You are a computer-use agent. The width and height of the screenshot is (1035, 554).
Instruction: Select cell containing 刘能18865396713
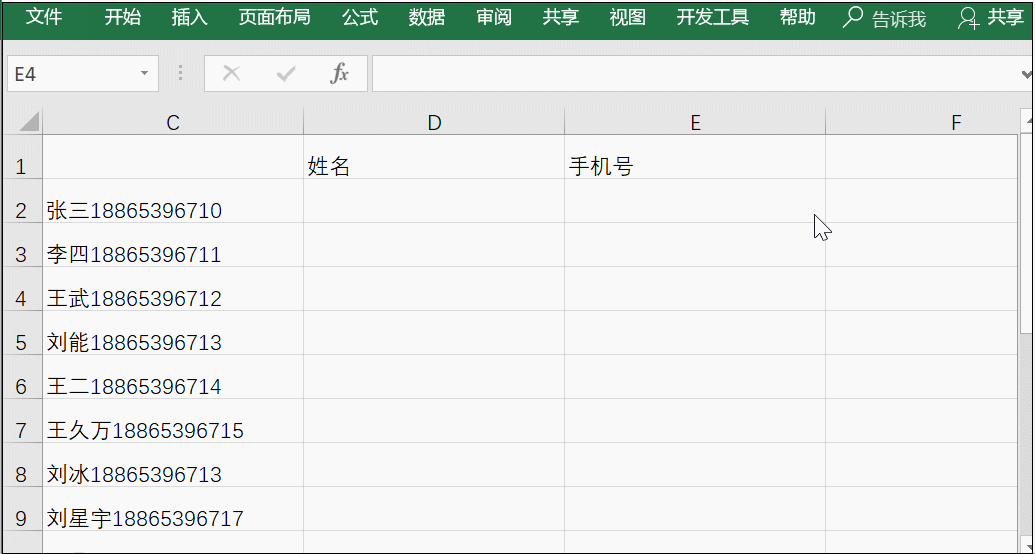tap(173, 333)
